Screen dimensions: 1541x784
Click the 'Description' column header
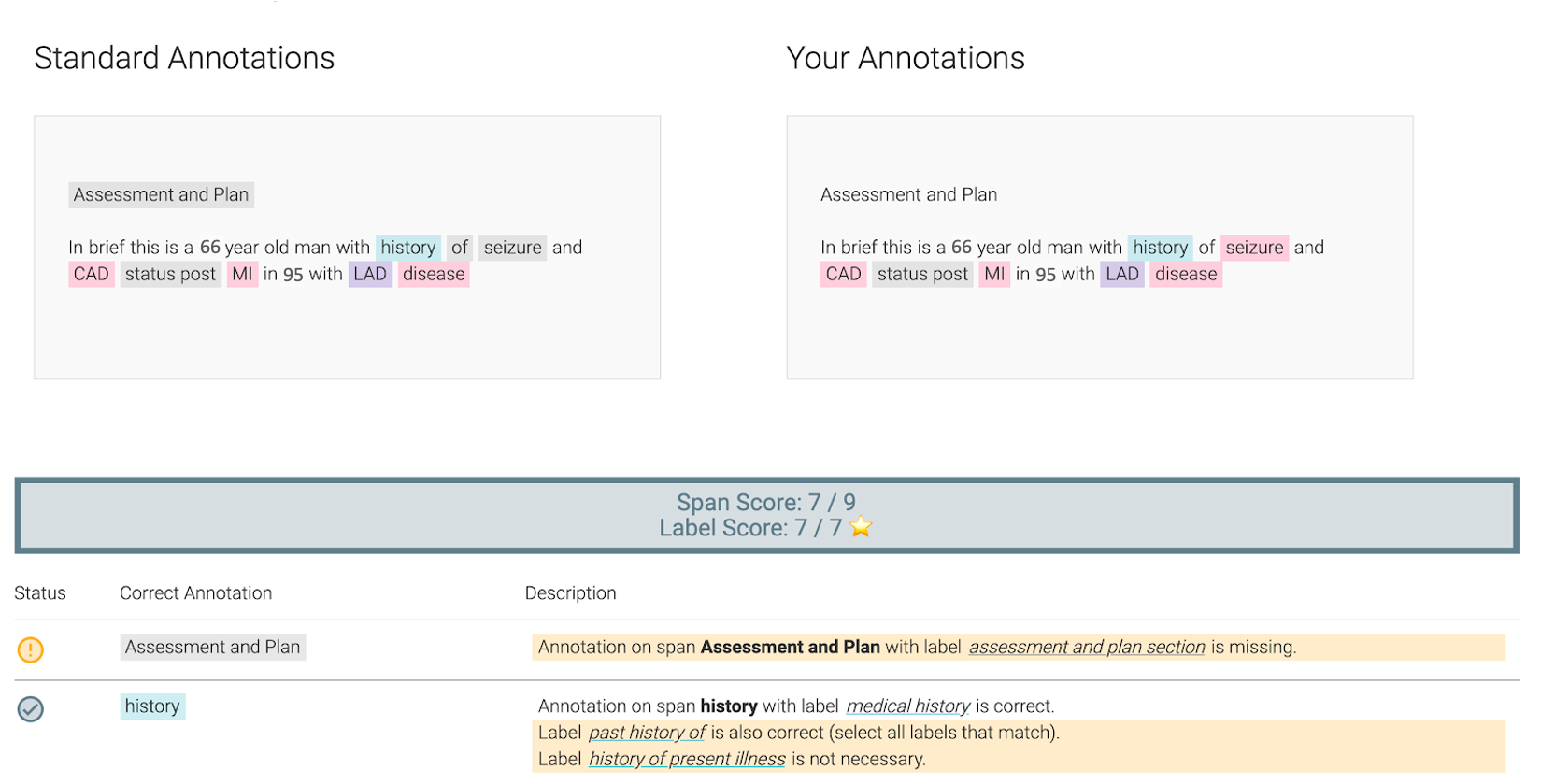click(570, 593)
